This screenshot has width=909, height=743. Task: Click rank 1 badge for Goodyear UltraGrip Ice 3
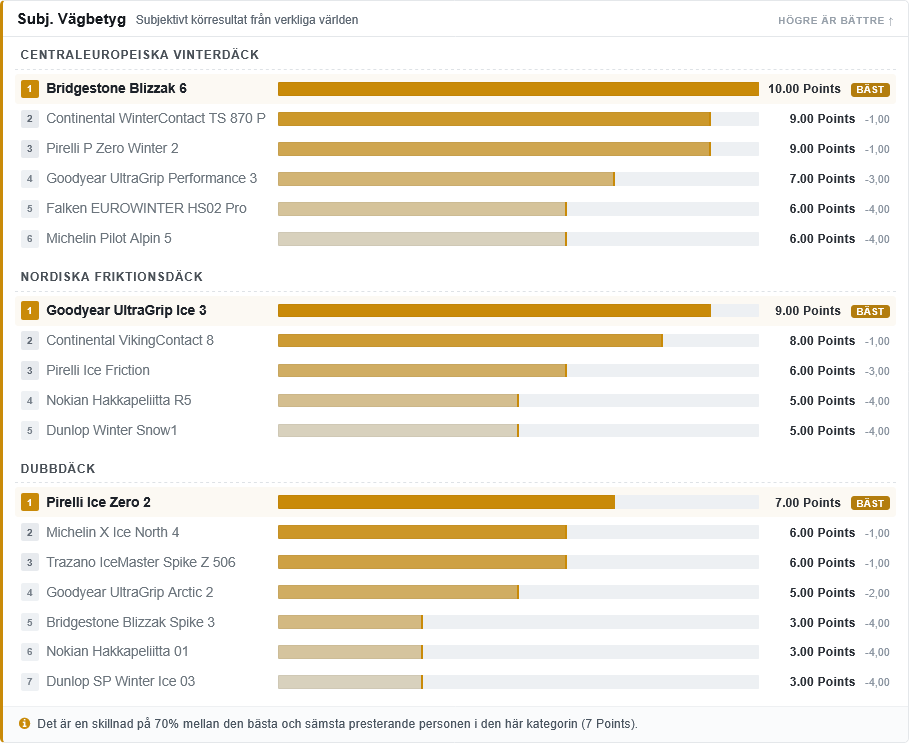(x=30, y=311)
